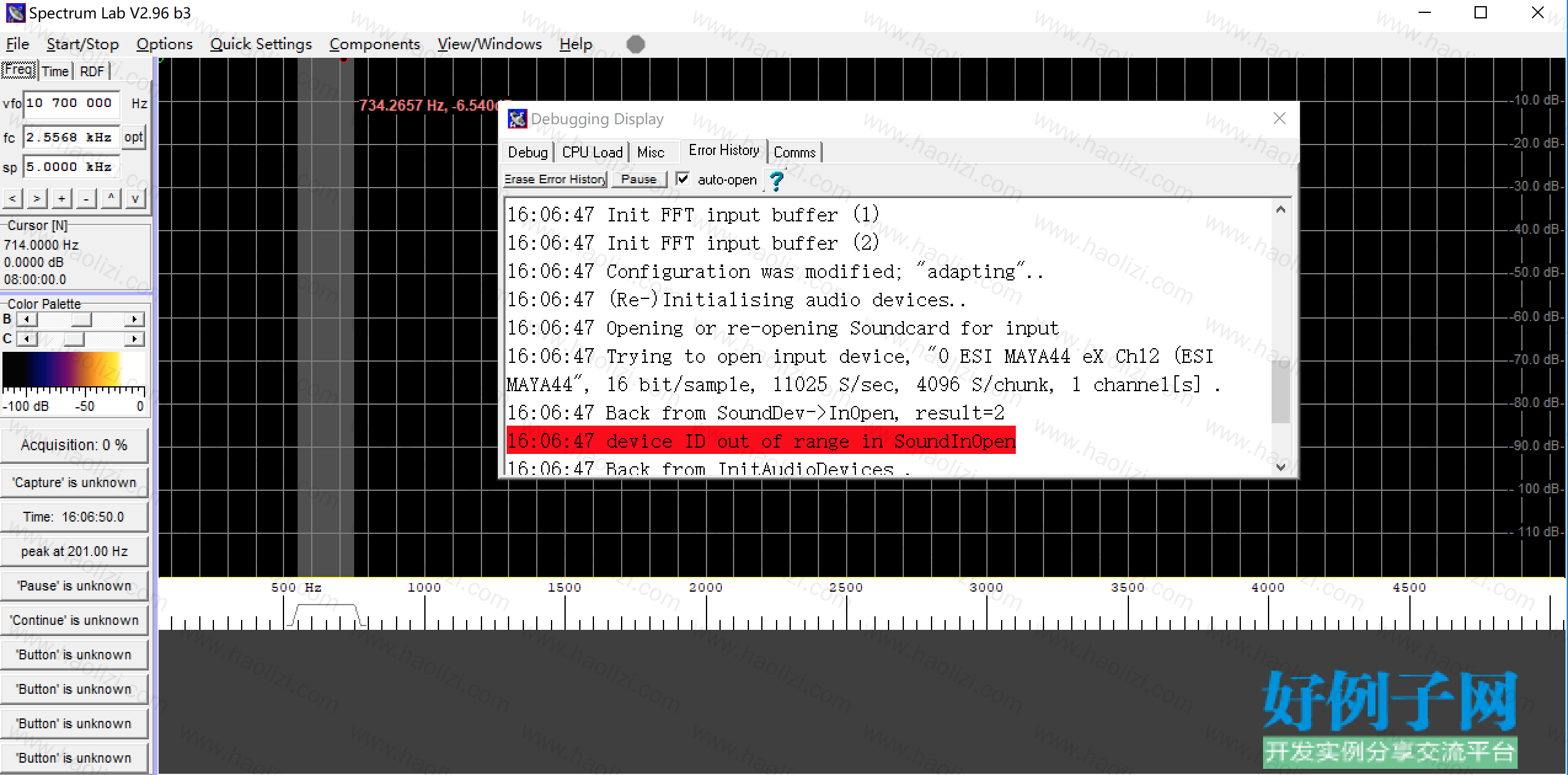Click left arrow of contrast C slider
This screenshot has height=775, width=1568.
pyautogui.click(x=26, y=339)
